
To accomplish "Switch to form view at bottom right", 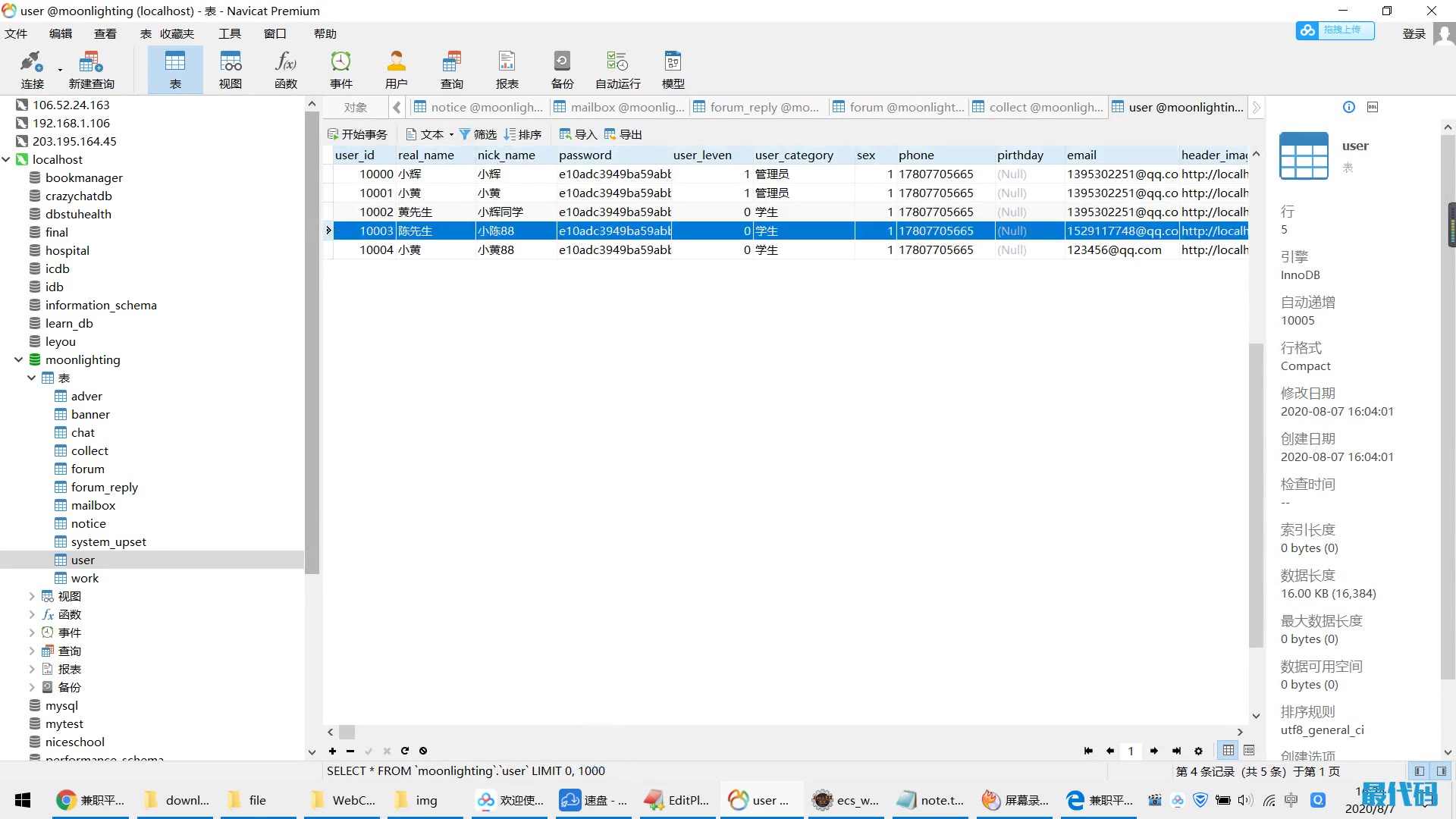I will point(1249,751).
